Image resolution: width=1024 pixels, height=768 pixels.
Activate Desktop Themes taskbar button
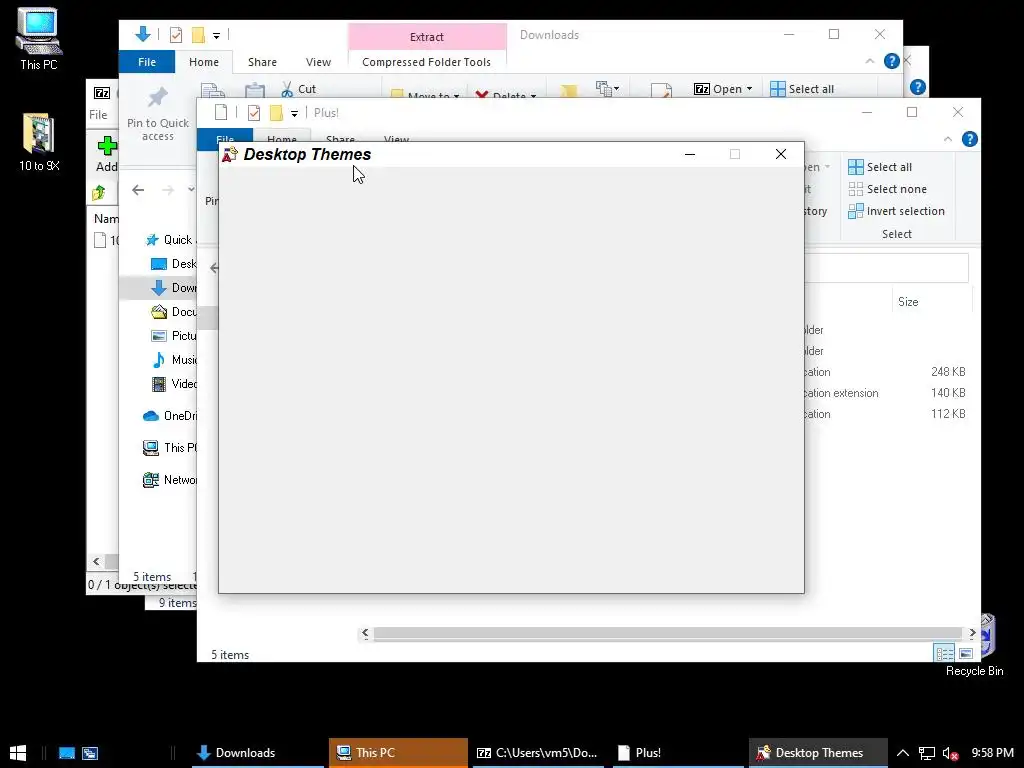click(x=818, y=753)
